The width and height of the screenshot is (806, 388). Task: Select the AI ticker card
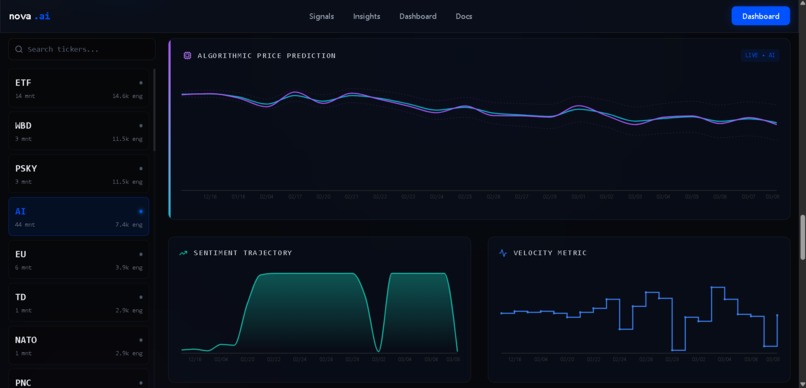coord(79,216)
